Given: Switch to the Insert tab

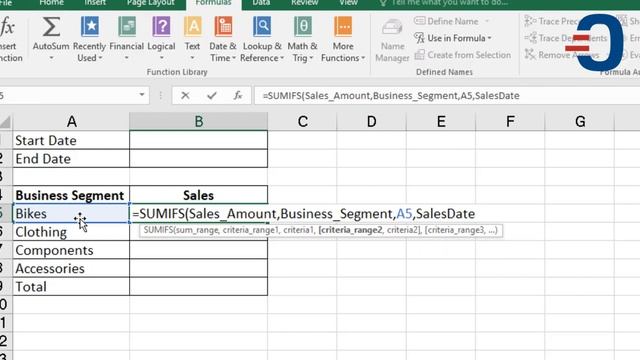Looking at the screenshot, I should (95, 3).
